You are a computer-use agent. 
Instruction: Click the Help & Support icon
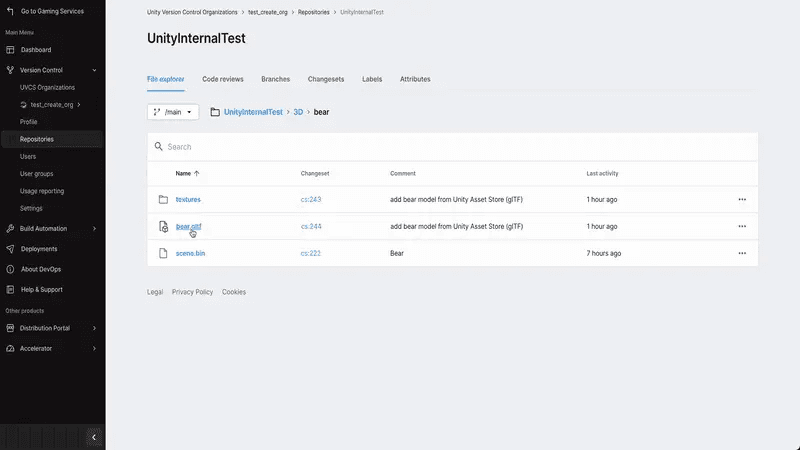11,289
